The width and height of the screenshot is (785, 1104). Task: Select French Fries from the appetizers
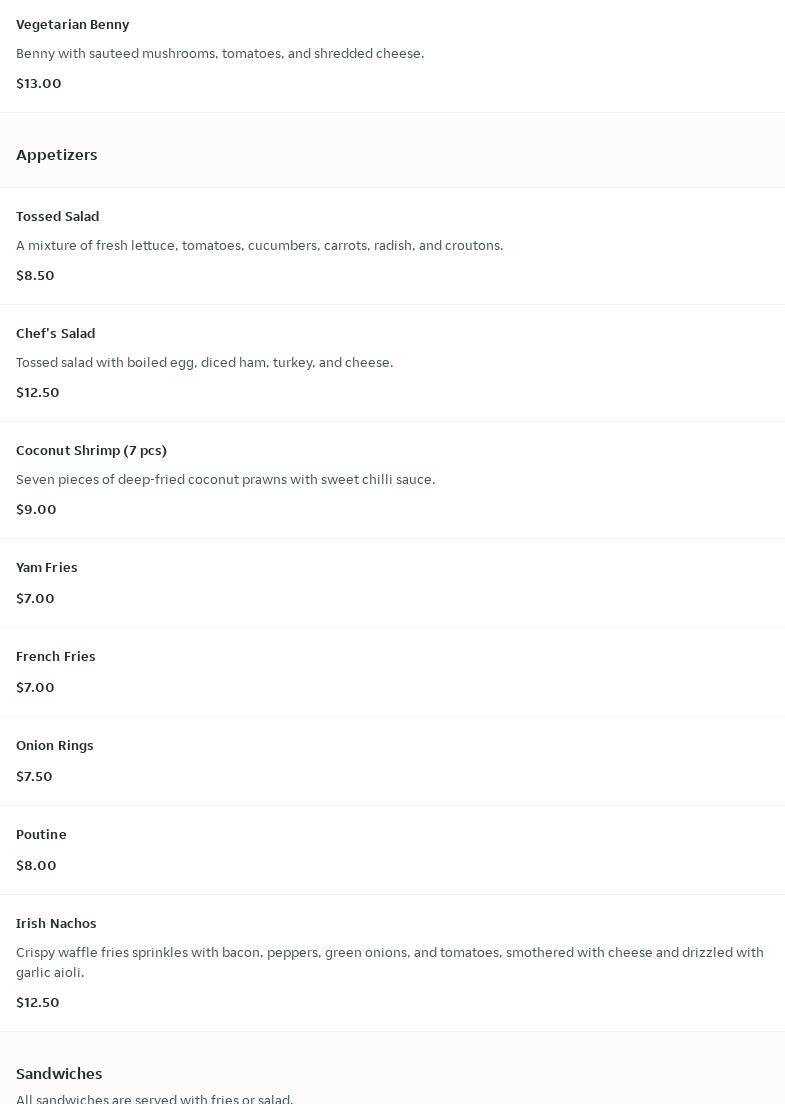point(56,656)
